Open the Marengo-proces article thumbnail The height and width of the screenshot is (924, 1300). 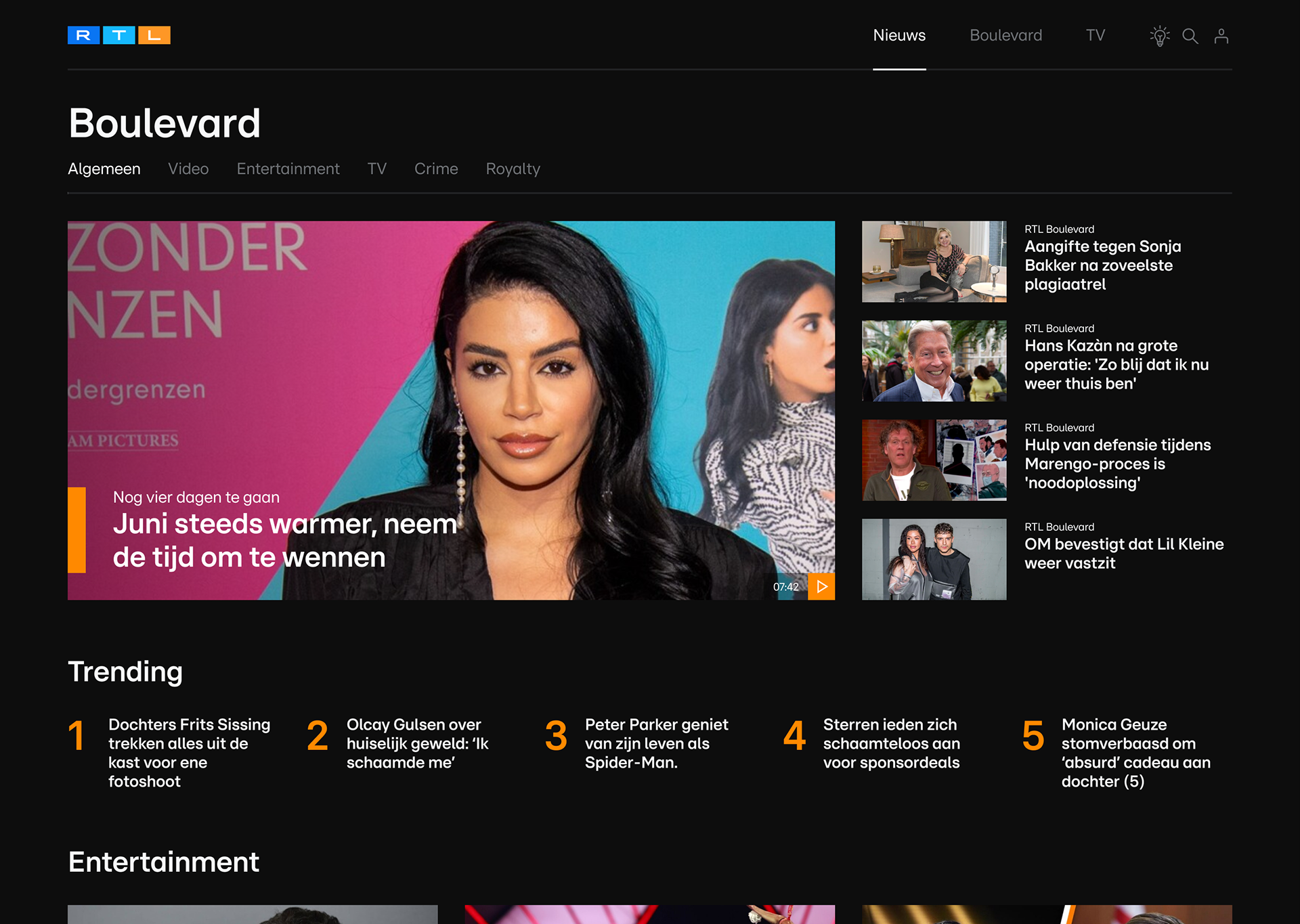pyautogui.click(x=934, y=460)
